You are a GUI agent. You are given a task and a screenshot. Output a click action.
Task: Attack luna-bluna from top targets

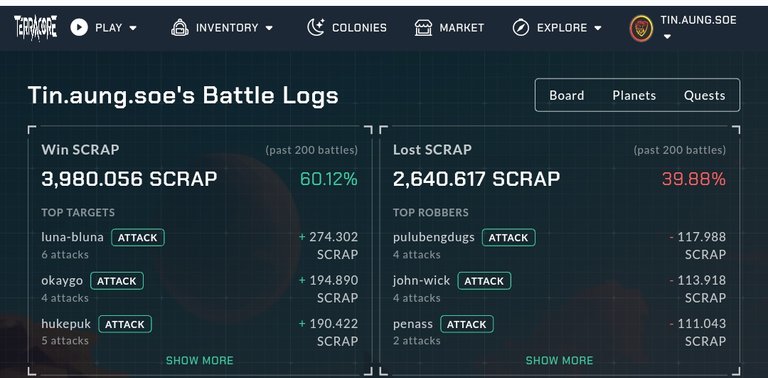(138, 237)
